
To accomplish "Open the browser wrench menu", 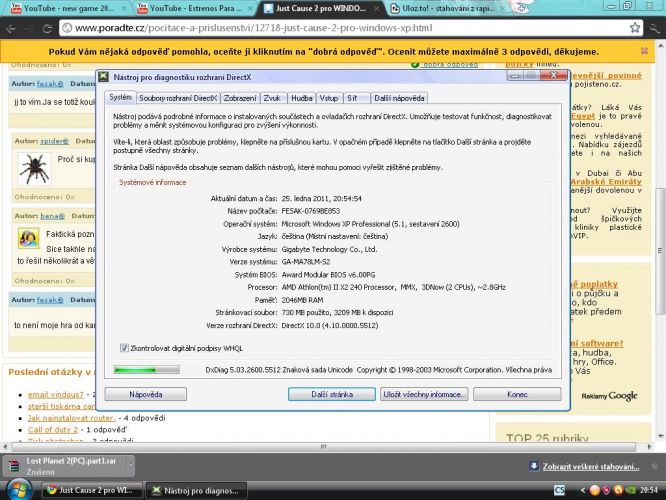I will click(655, 28).
